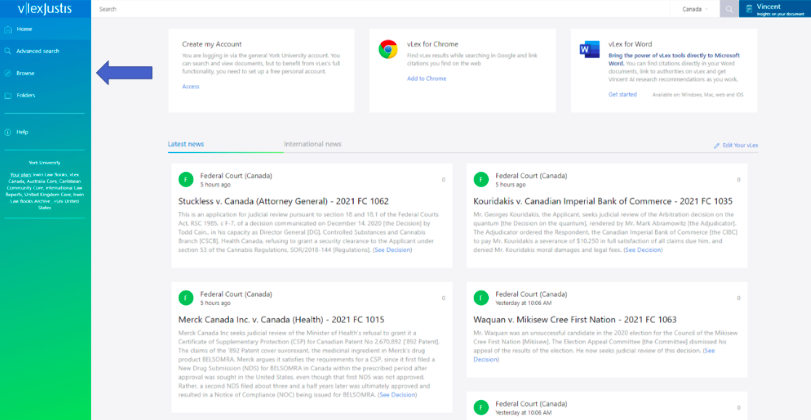Viewport: 811px width, 420px height.
Task: Click Get started link for vLex Word
Action: [x=622, y=95]
